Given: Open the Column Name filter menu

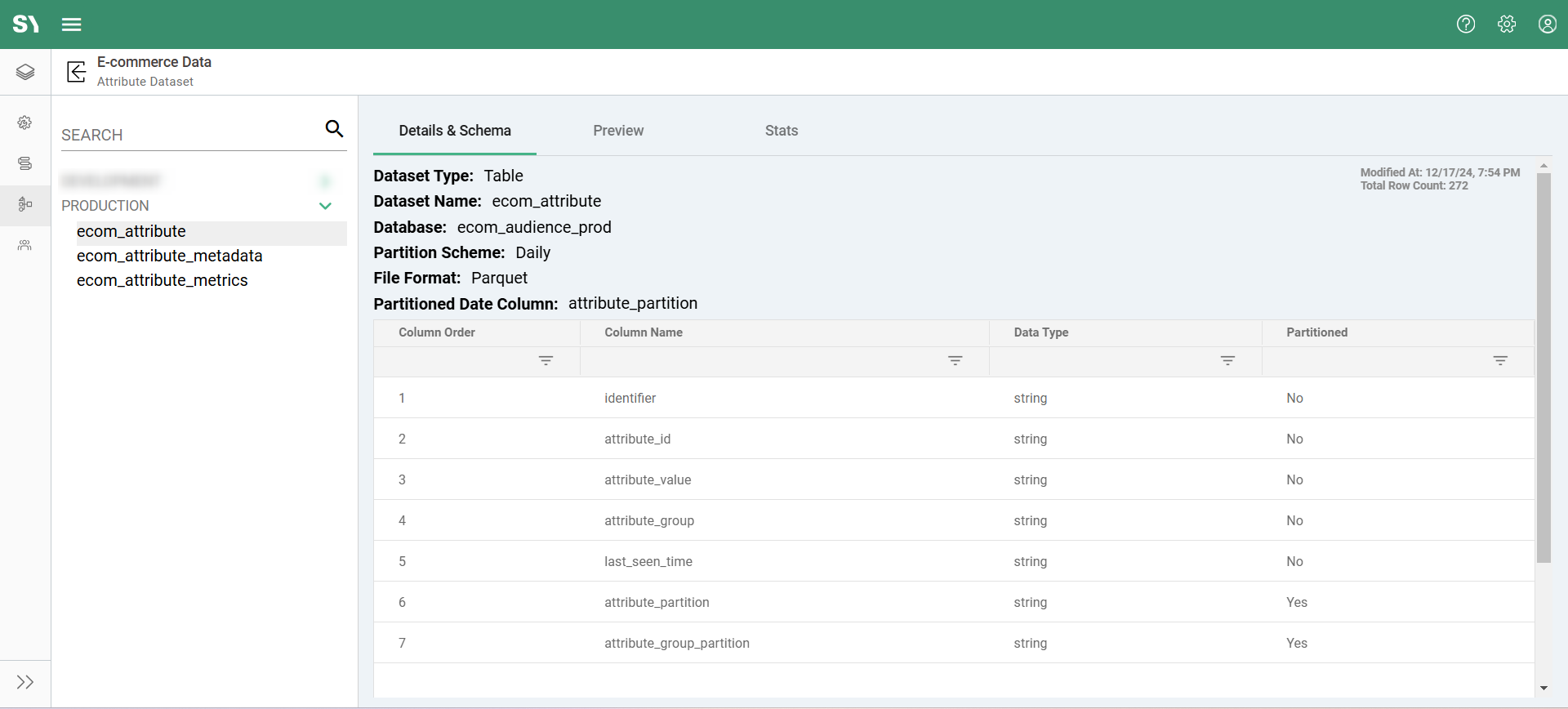Looking at the screenshot, I should point(955,360).
